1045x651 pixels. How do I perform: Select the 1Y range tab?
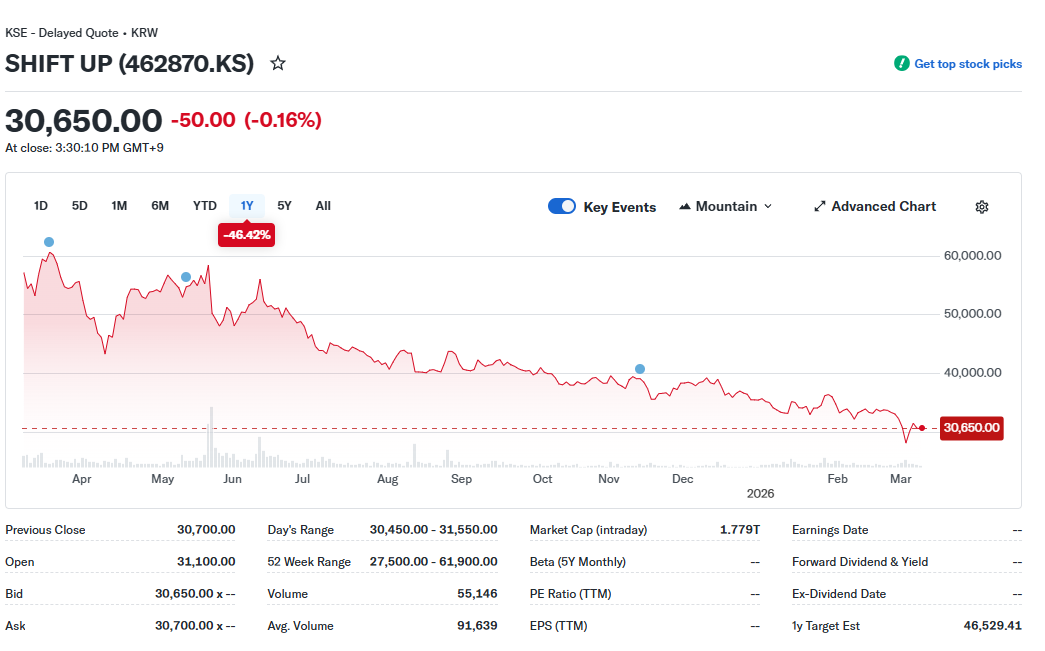coord(247,206)
